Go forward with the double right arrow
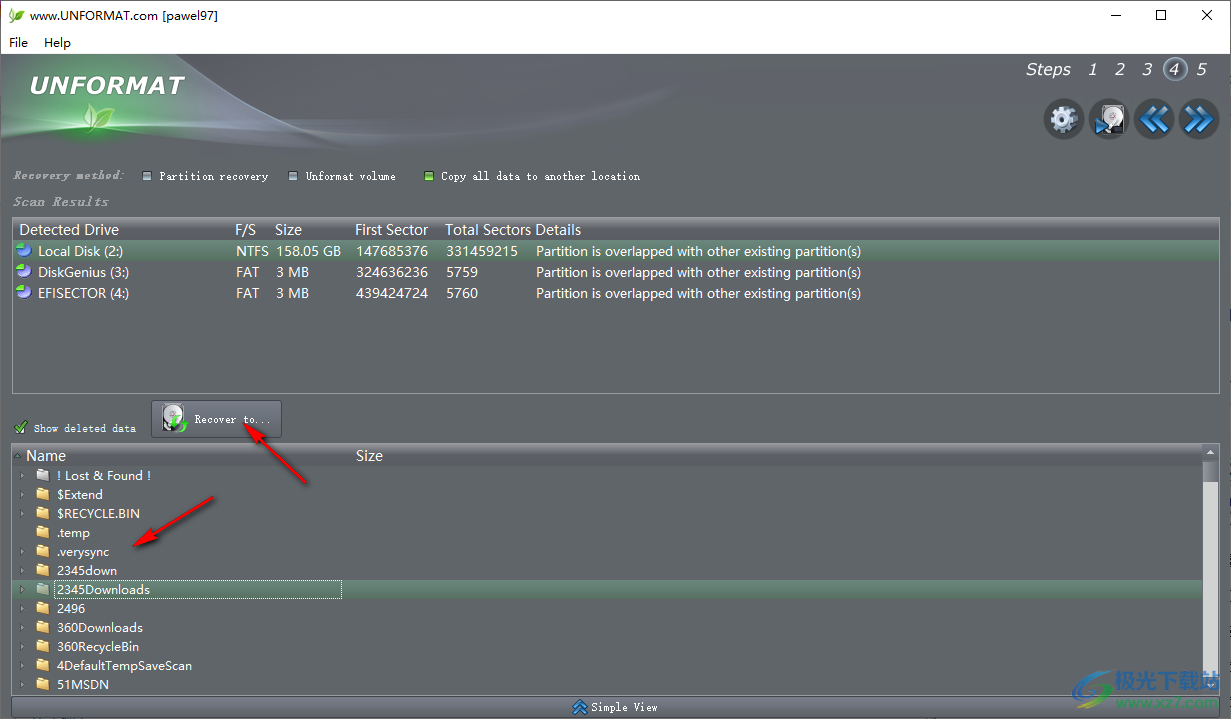 point(1198,120)
